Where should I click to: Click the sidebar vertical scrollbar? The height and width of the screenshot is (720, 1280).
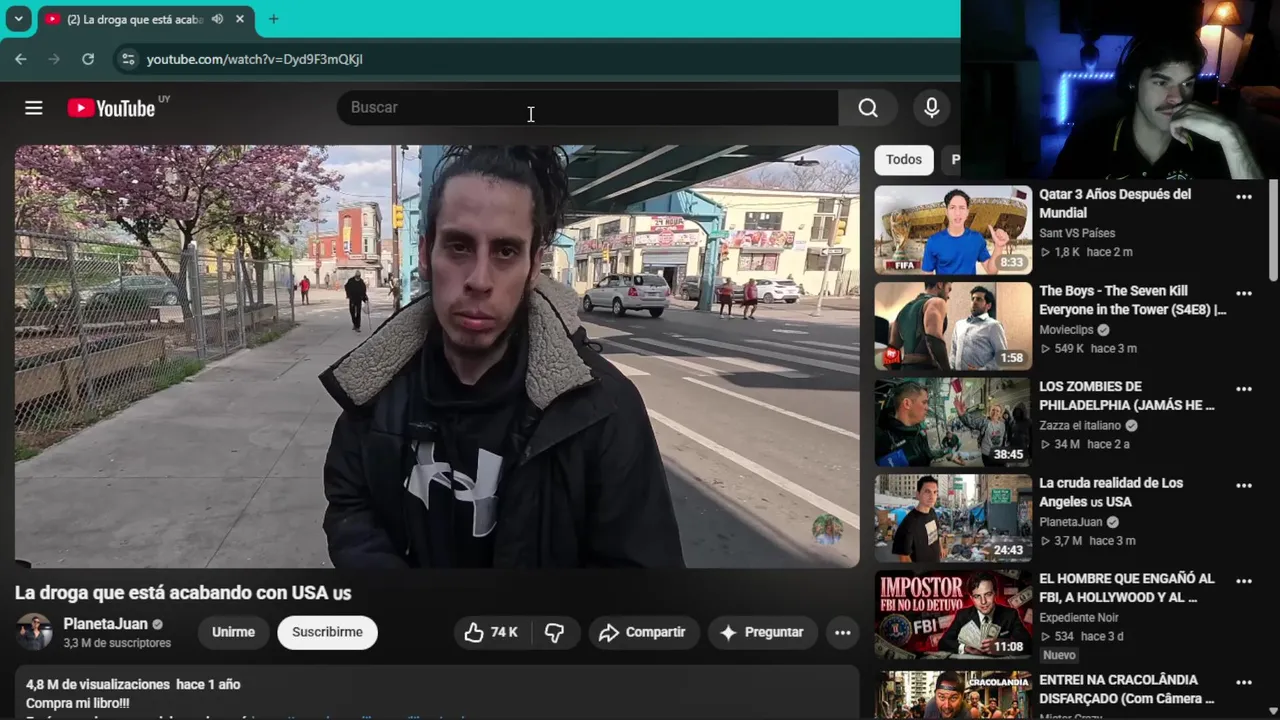pos(1273,230)
